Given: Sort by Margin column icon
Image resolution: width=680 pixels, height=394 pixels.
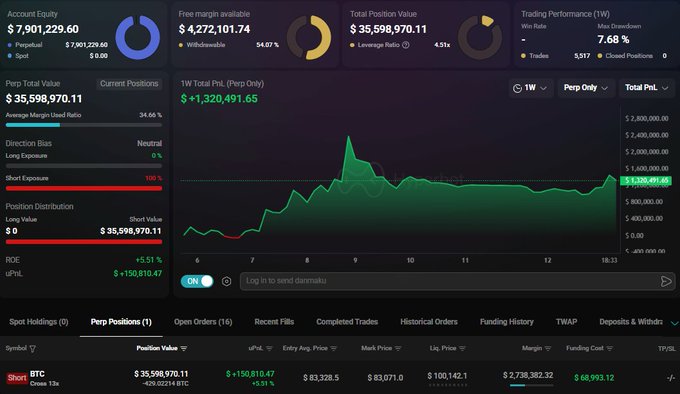Looking at the screenshot, I should (x=548, y=348).
